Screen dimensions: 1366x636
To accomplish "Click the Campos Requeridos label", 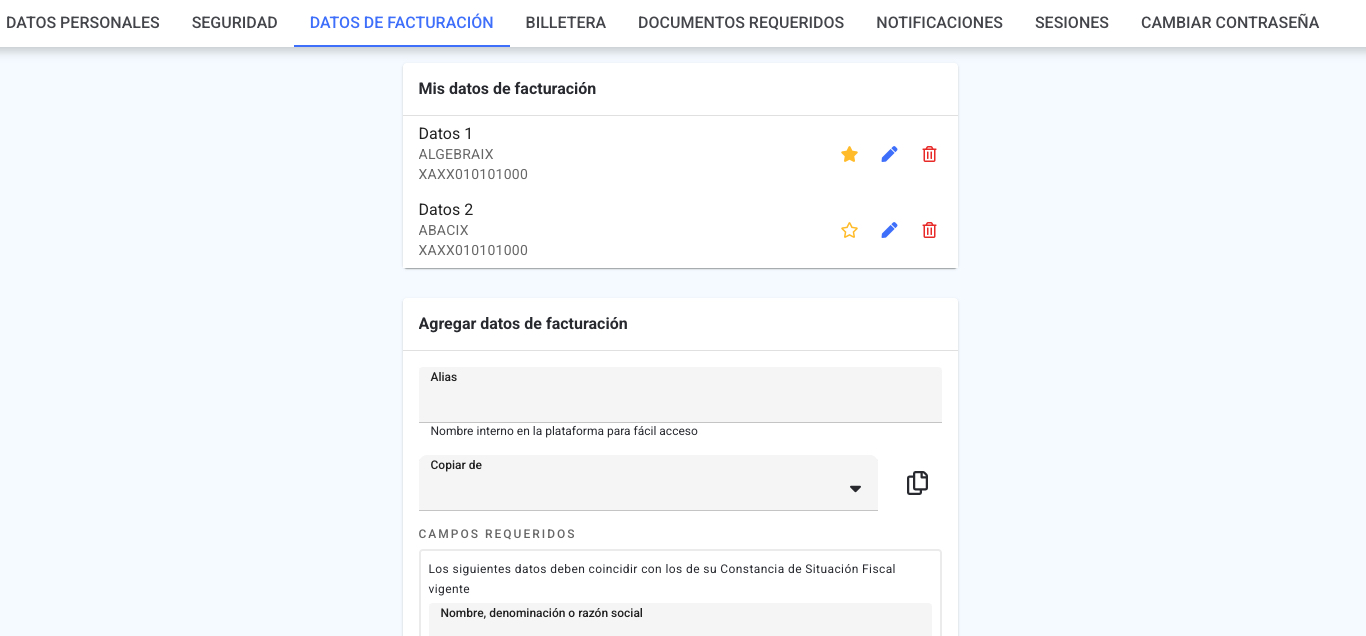I will (497, 534).
